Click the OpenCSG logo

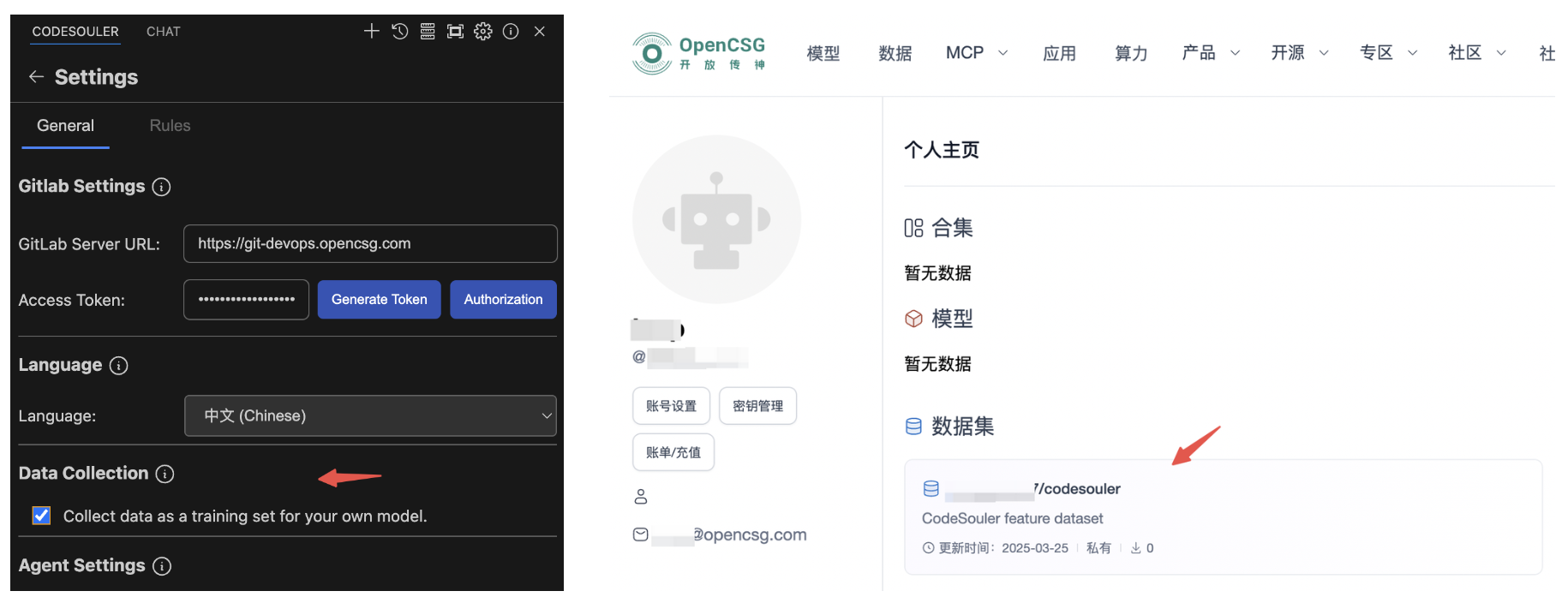698,53
